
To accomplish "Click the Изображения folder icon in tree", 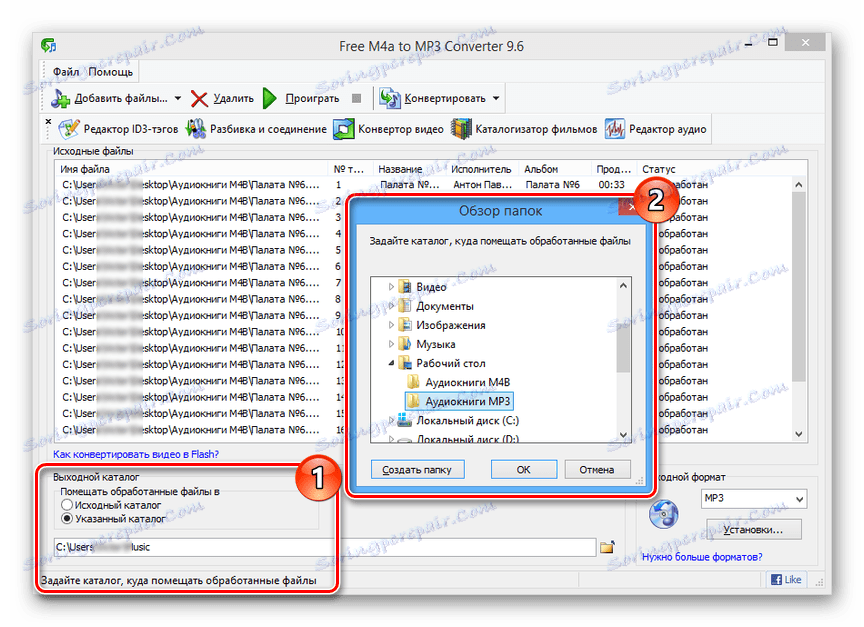I will click(x=405, y=325).
